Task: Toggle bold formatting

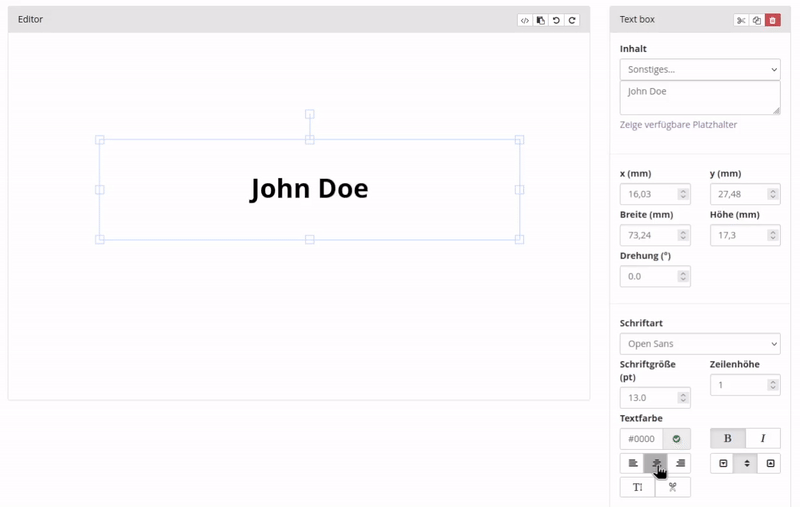Action: [x=727, y=439]
